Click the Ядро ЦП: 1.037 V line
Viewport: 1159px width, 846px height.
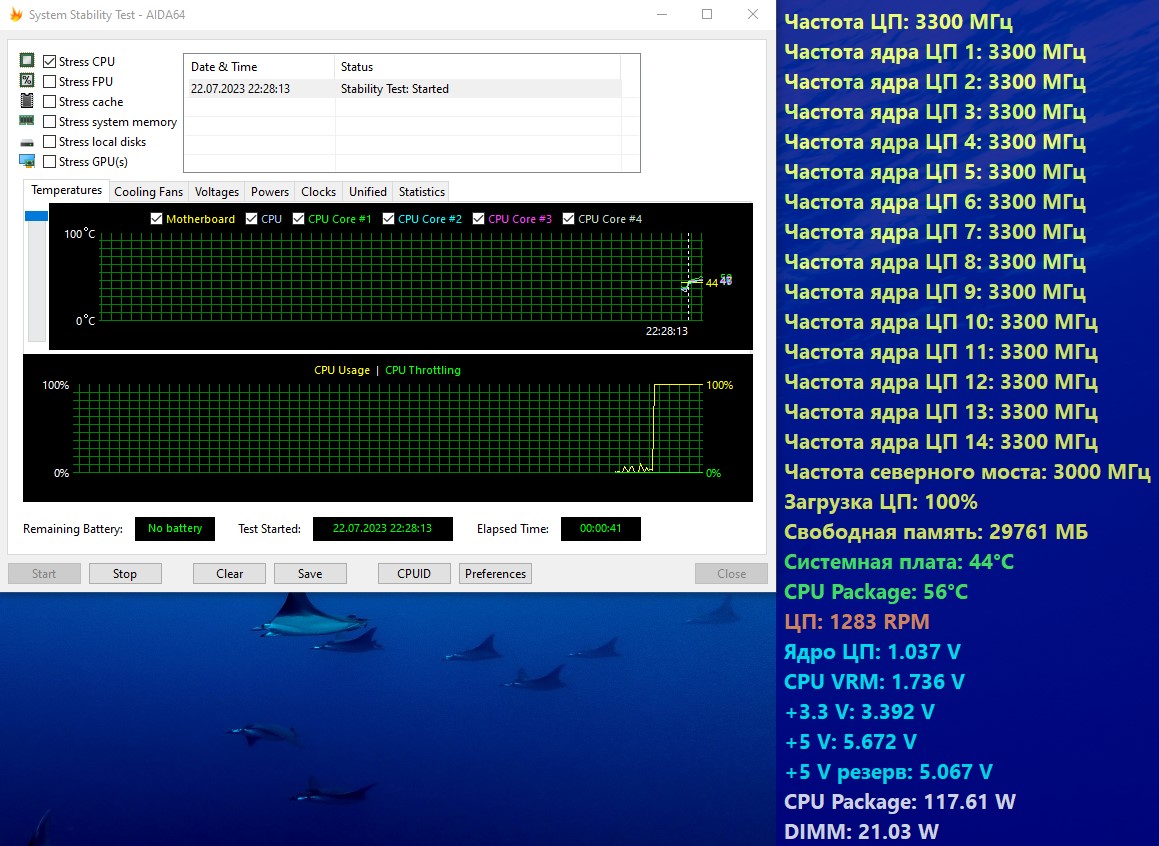(872, 652)
